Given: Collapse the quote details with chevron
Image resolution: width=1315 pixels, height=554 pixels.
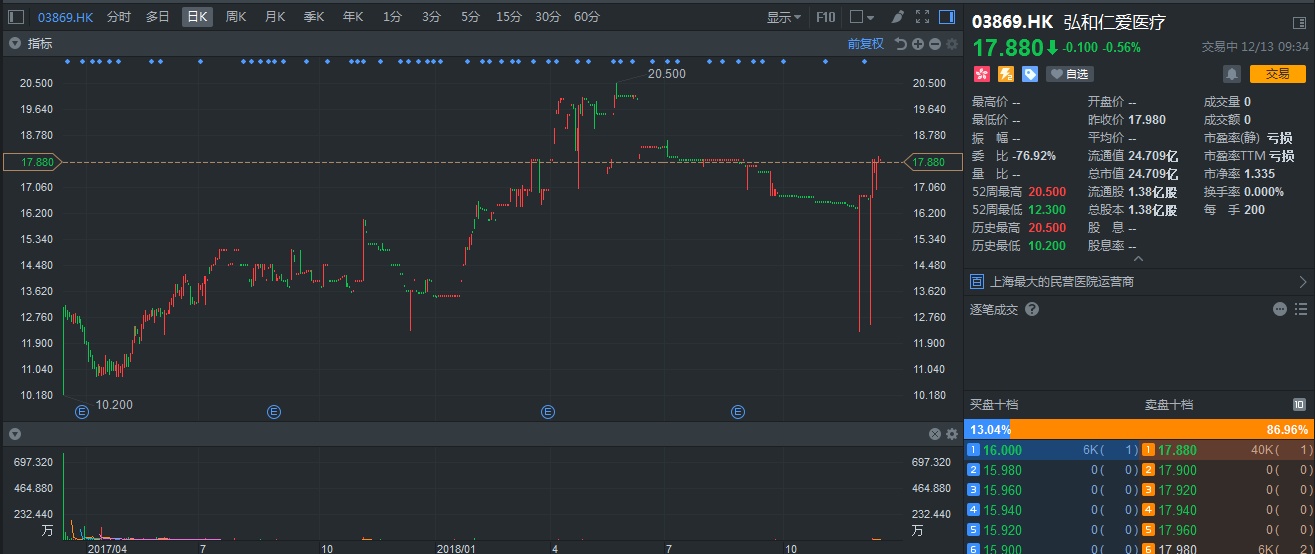Looking at the screenshot, I should (x=1139, y=258).
